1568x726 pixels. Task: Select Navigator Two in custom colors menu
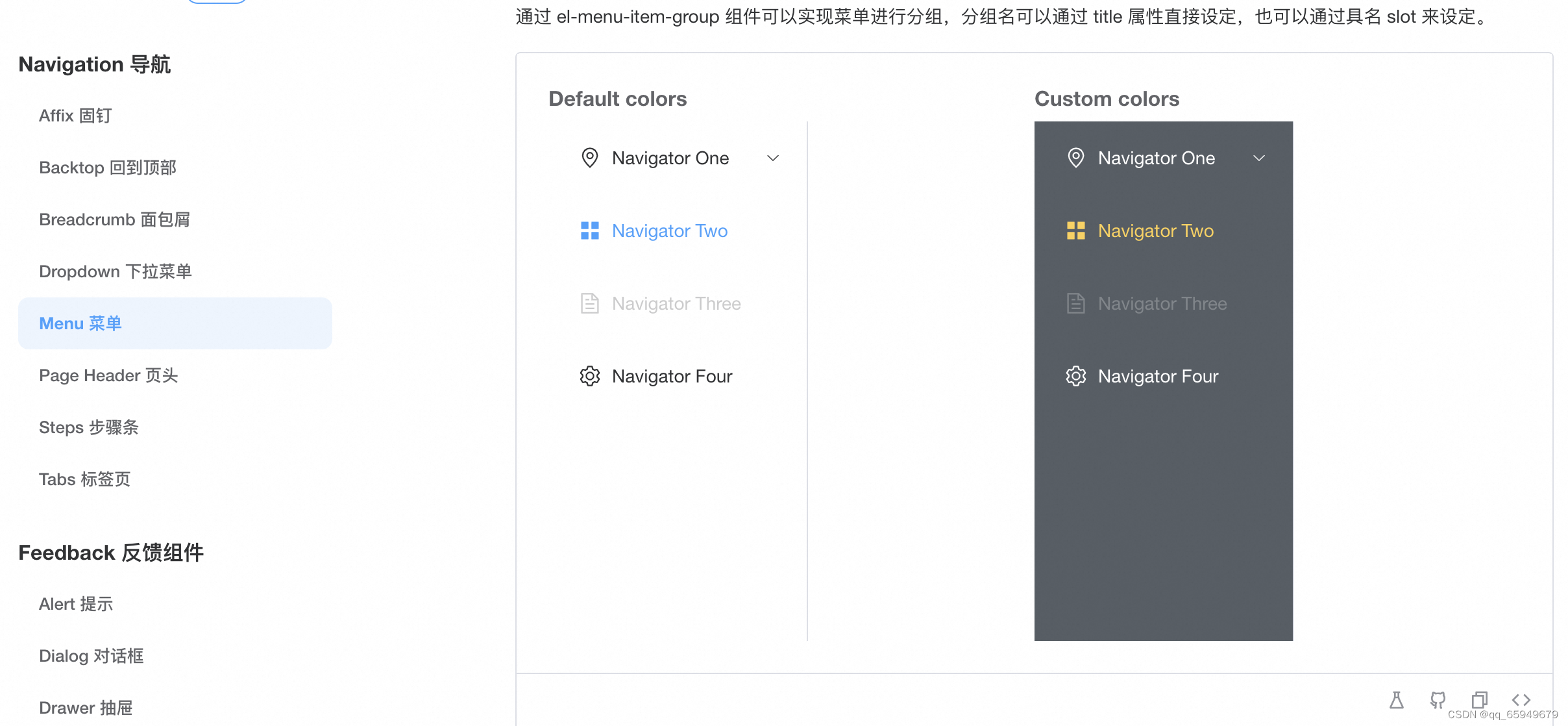[1155, 231]
